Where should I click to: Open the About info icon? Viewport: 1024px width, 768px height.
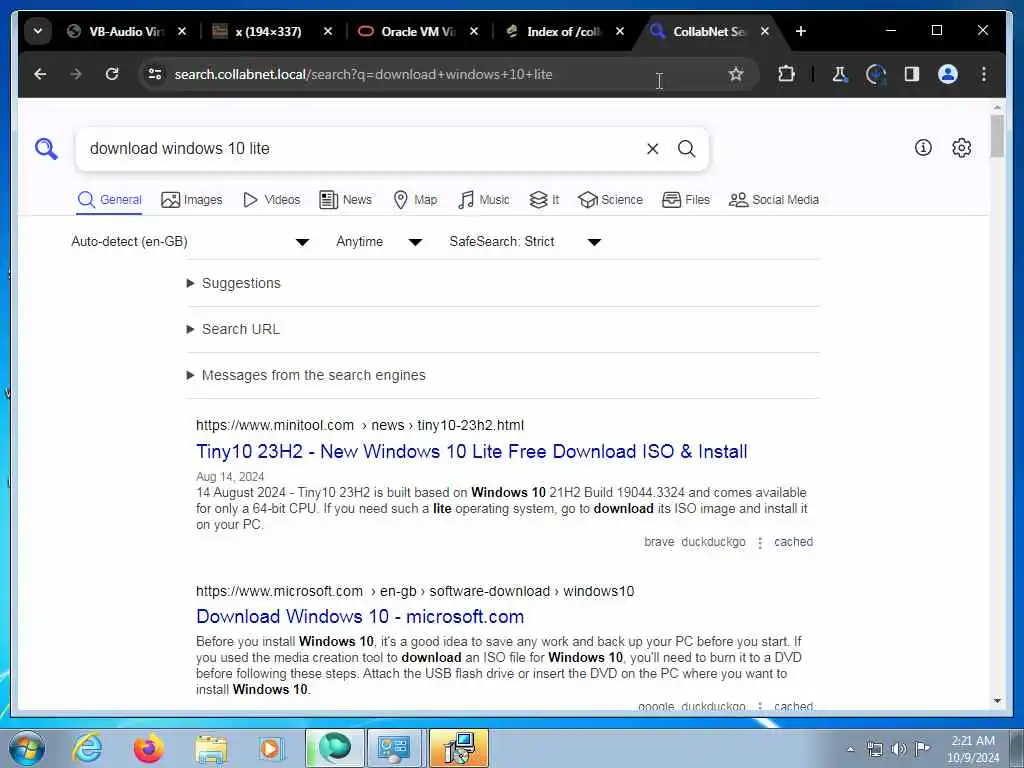(x=923, y=148)
